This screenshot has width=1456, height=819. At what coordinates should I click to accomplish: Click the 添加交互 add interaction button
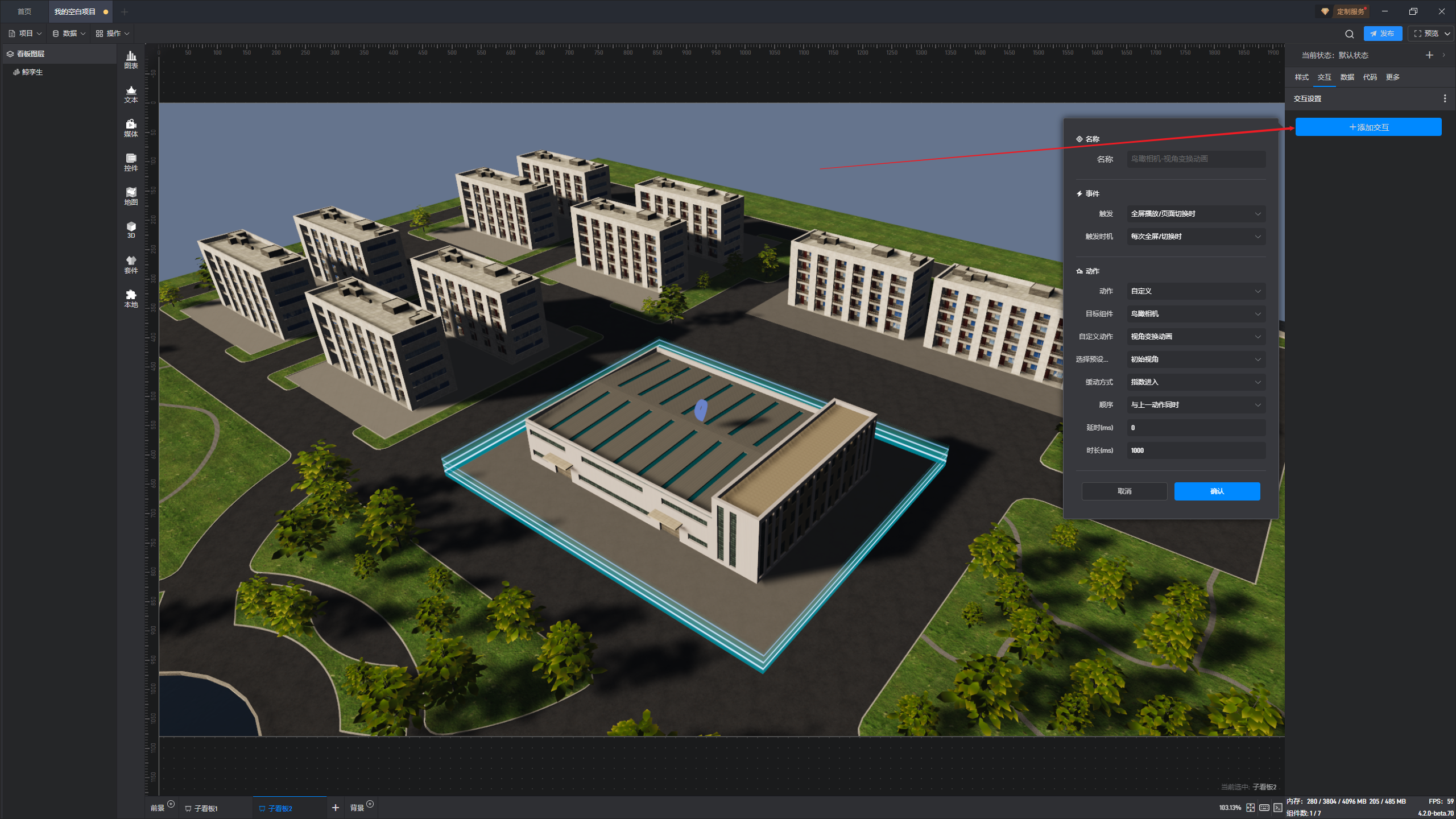coord(1368,127)
